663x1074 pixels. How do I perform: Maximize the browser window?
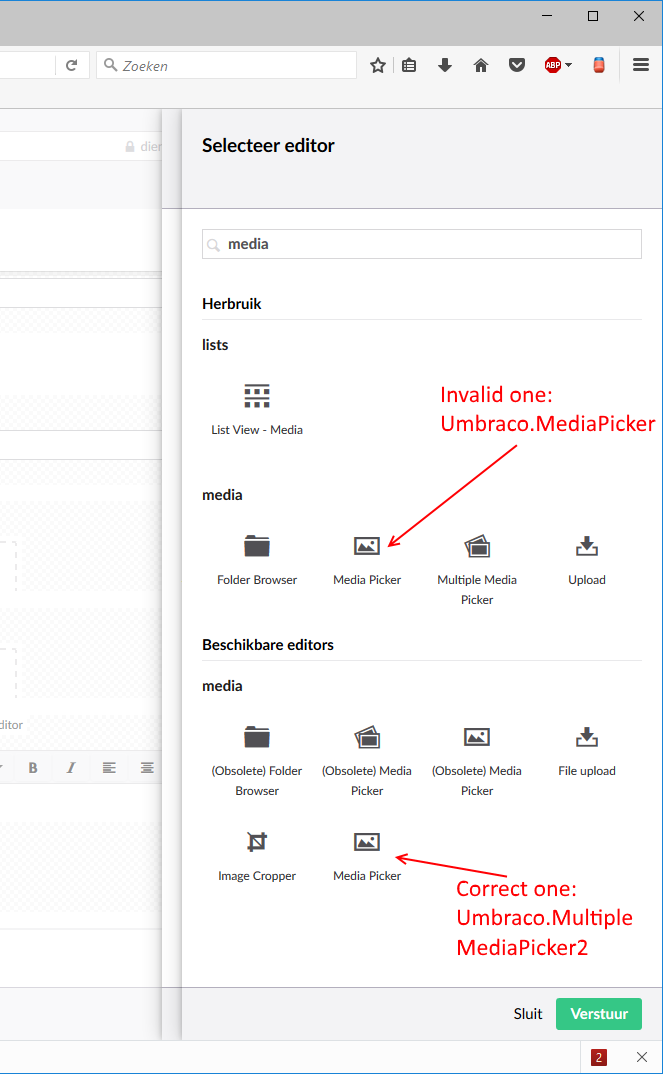pyautogui.click(x=593, y=16)
